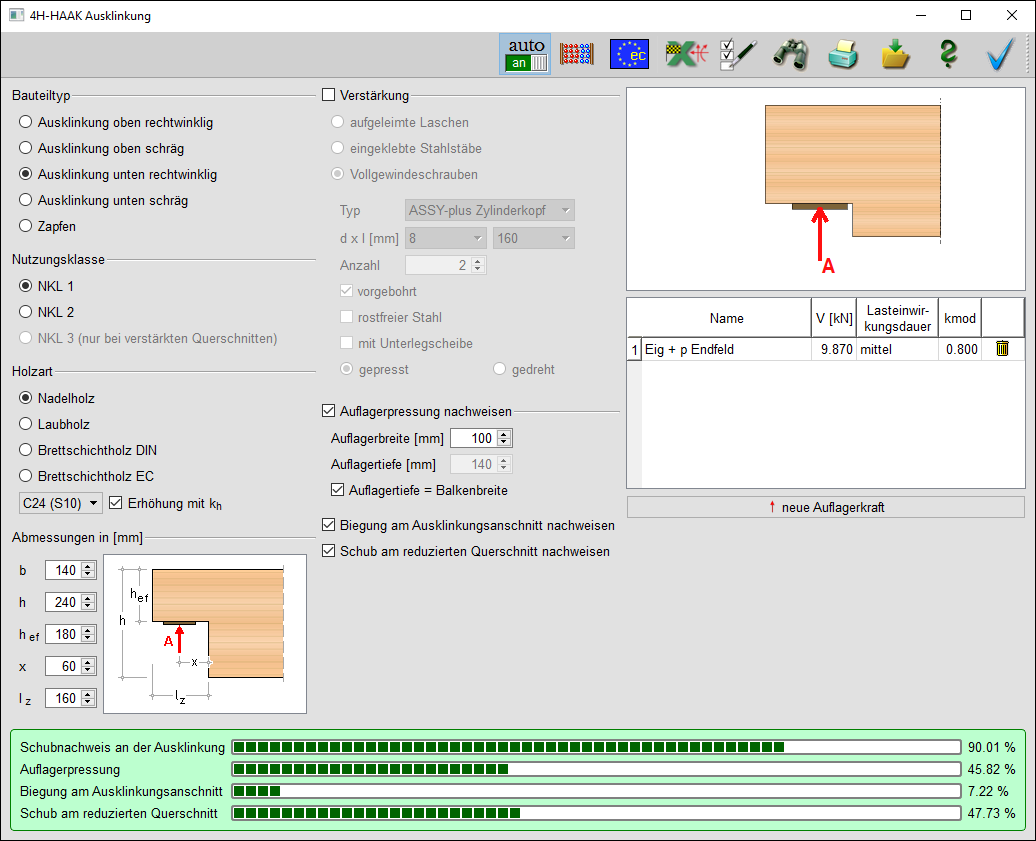Image resolution: width=1036 pixels, height=841 pixels.
Task: Choose Laubholz as Holzart
Action: coord(26,424)
